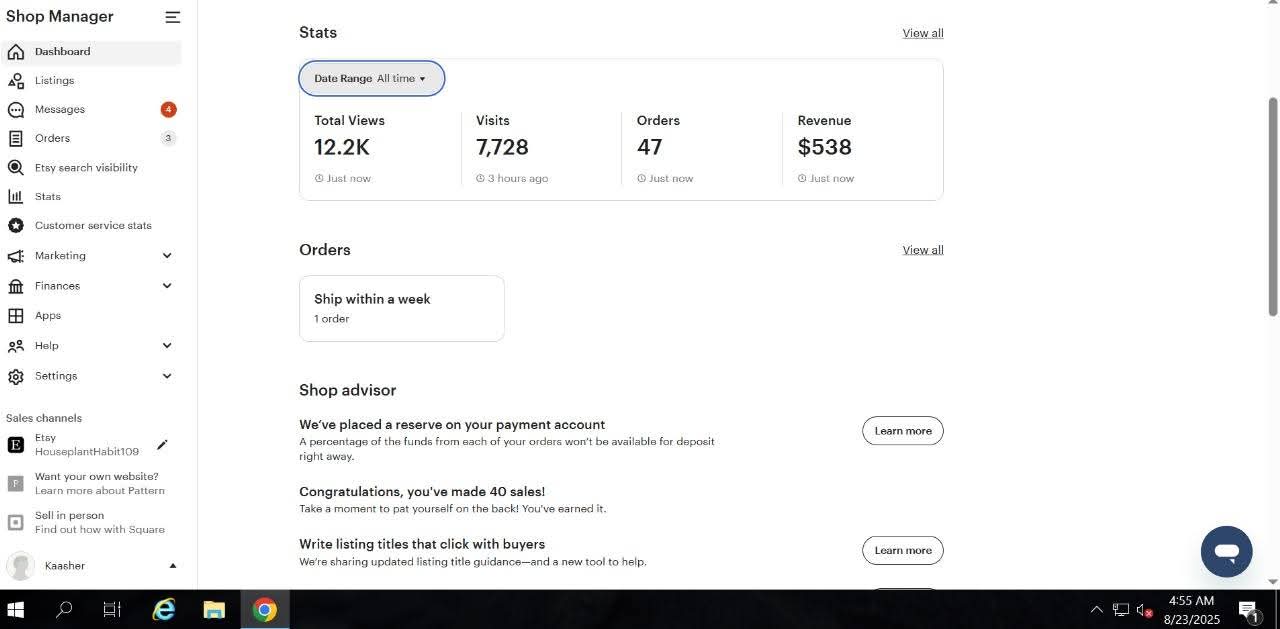This screenshot has height=629, width=1280.
Task: Click the pencil icon beside HouseplantHabit109
Action: pyautogui.click(x=162, y=445)
